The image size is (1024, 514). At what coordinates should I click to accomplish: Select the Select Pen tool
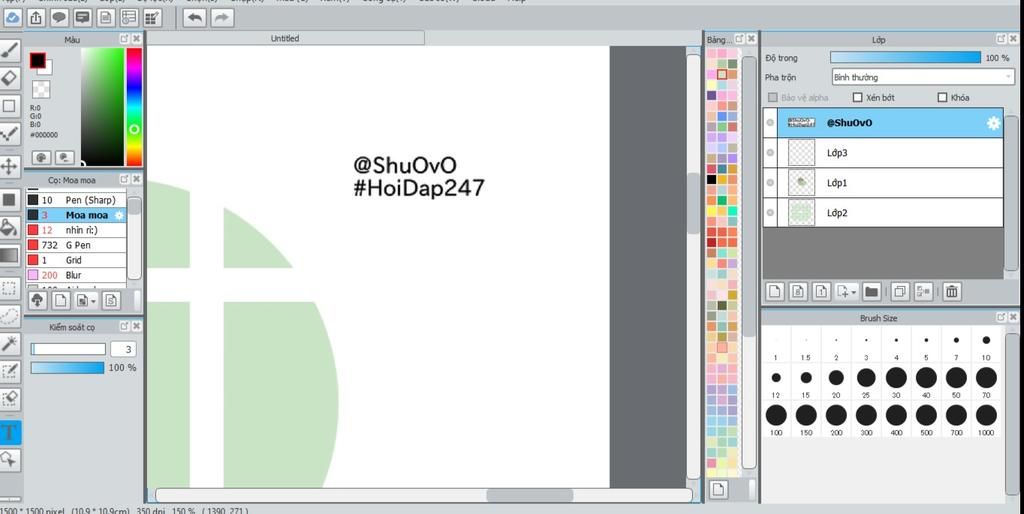pyautogui.click(x=10, y=371)
